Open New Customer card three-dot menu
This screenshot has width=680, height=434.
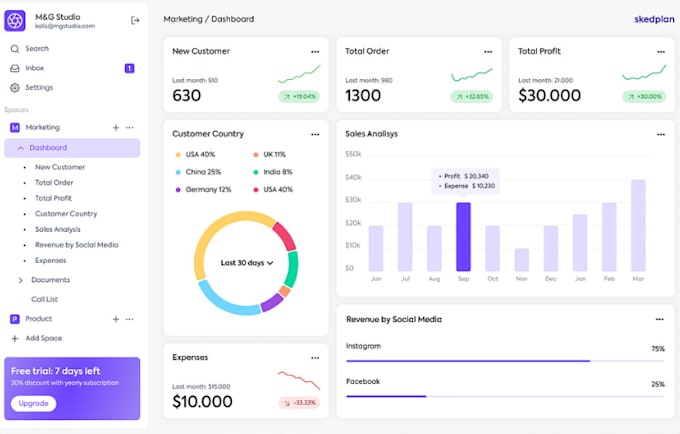click(x=315, y=52)
